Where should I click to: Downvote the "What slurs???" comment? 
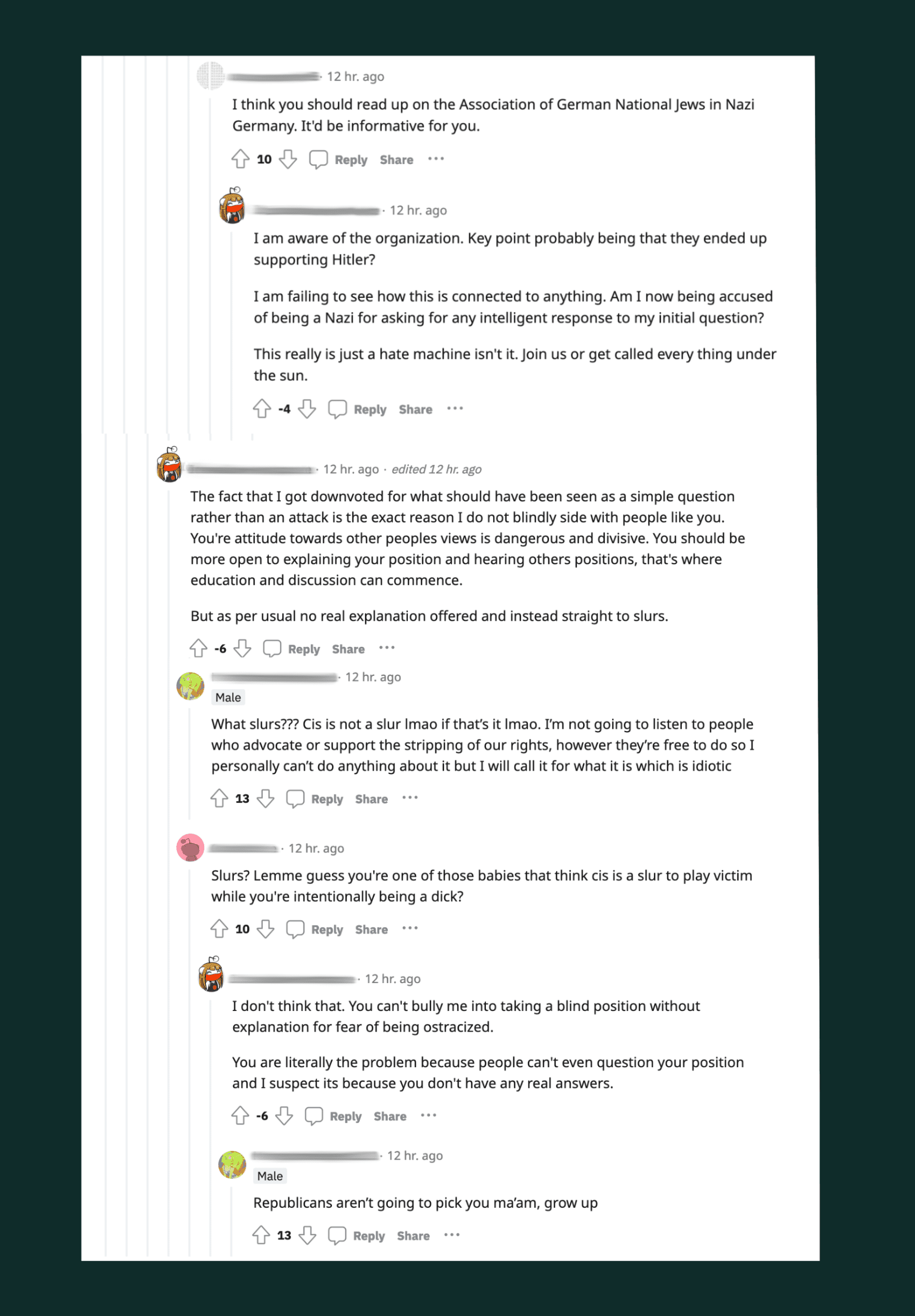[x=266, y=799]
